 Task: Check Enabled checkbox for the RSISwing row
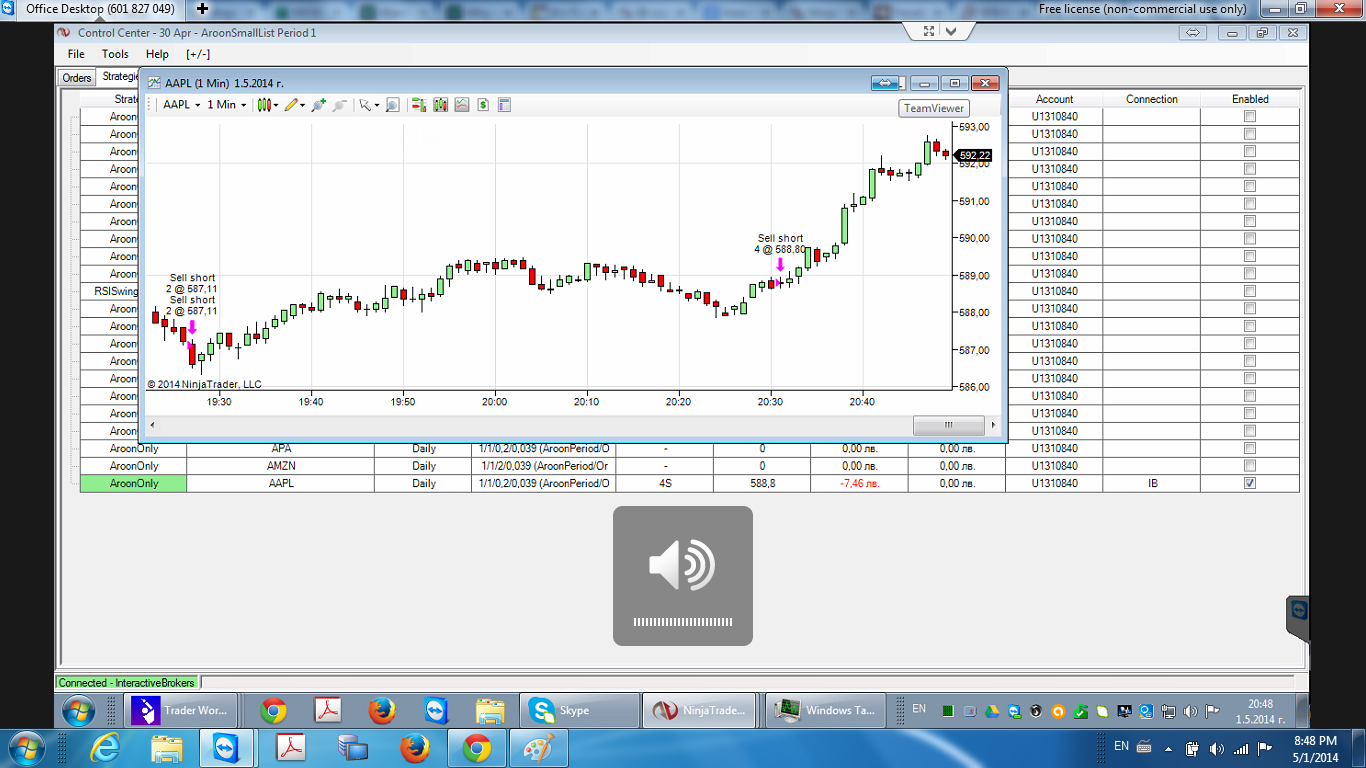pos(1249,291)
